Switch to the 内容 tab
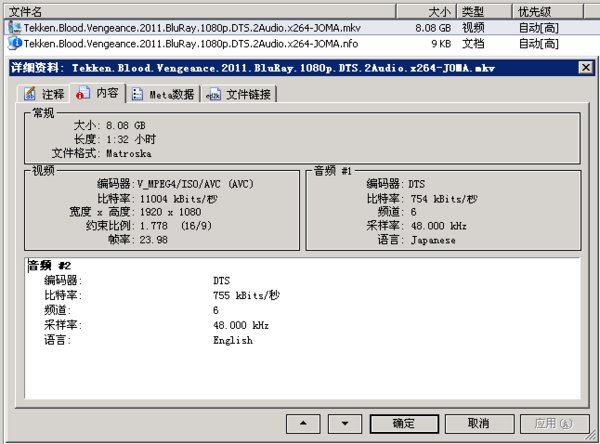 point(98,93)
